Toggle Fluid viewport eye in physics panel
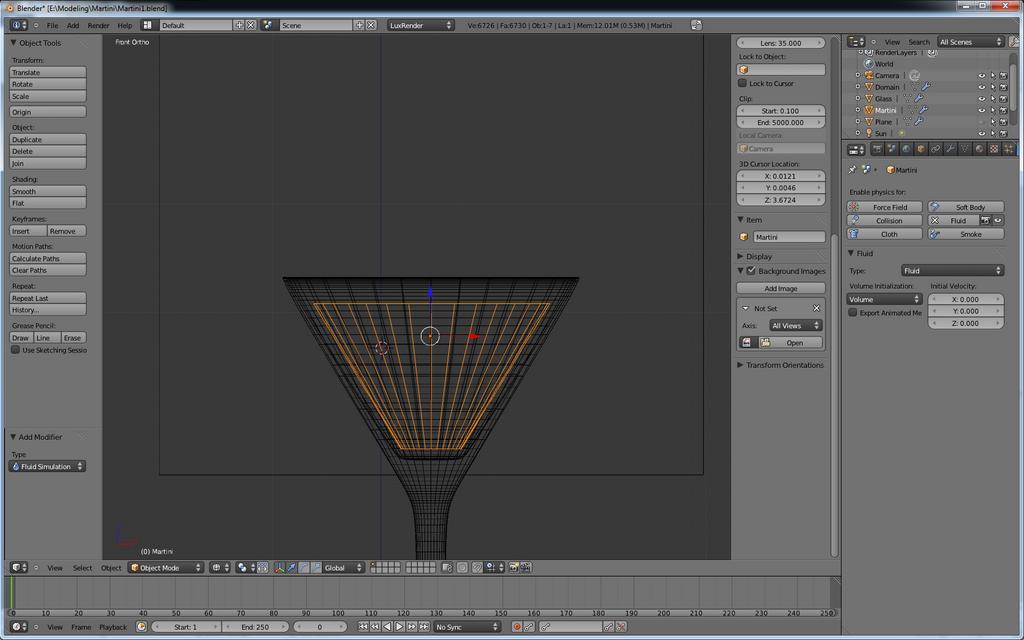 (x=998, y=221)
